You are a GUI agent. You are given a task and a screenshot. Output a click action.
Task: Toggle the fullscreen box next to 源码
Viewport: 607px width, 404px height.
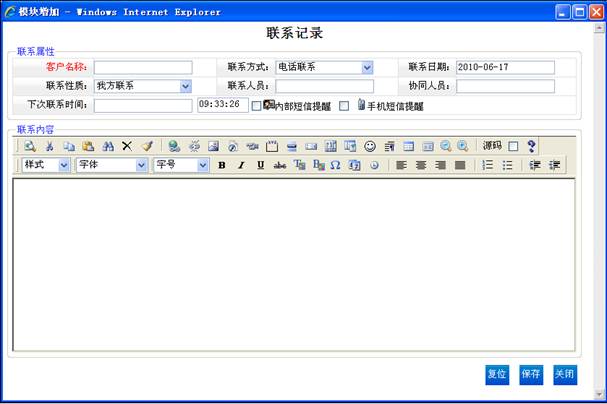click(x=513, y=146)
